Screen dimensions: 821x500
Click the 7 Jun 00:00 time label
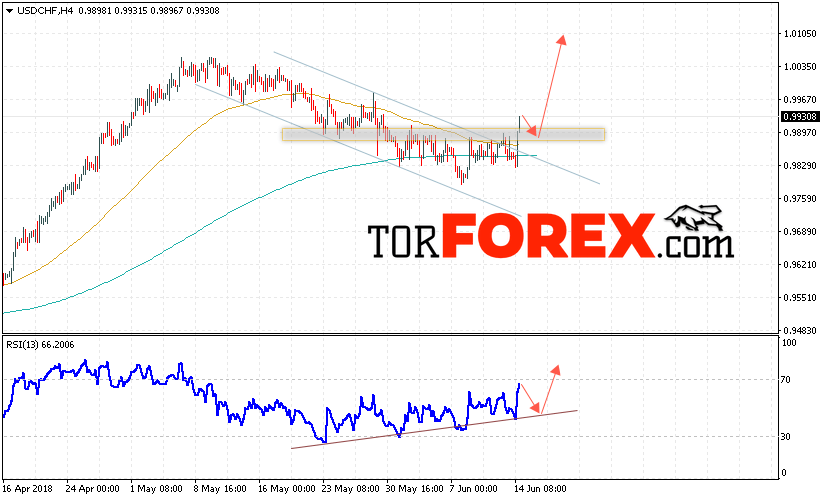click(473, 488)
